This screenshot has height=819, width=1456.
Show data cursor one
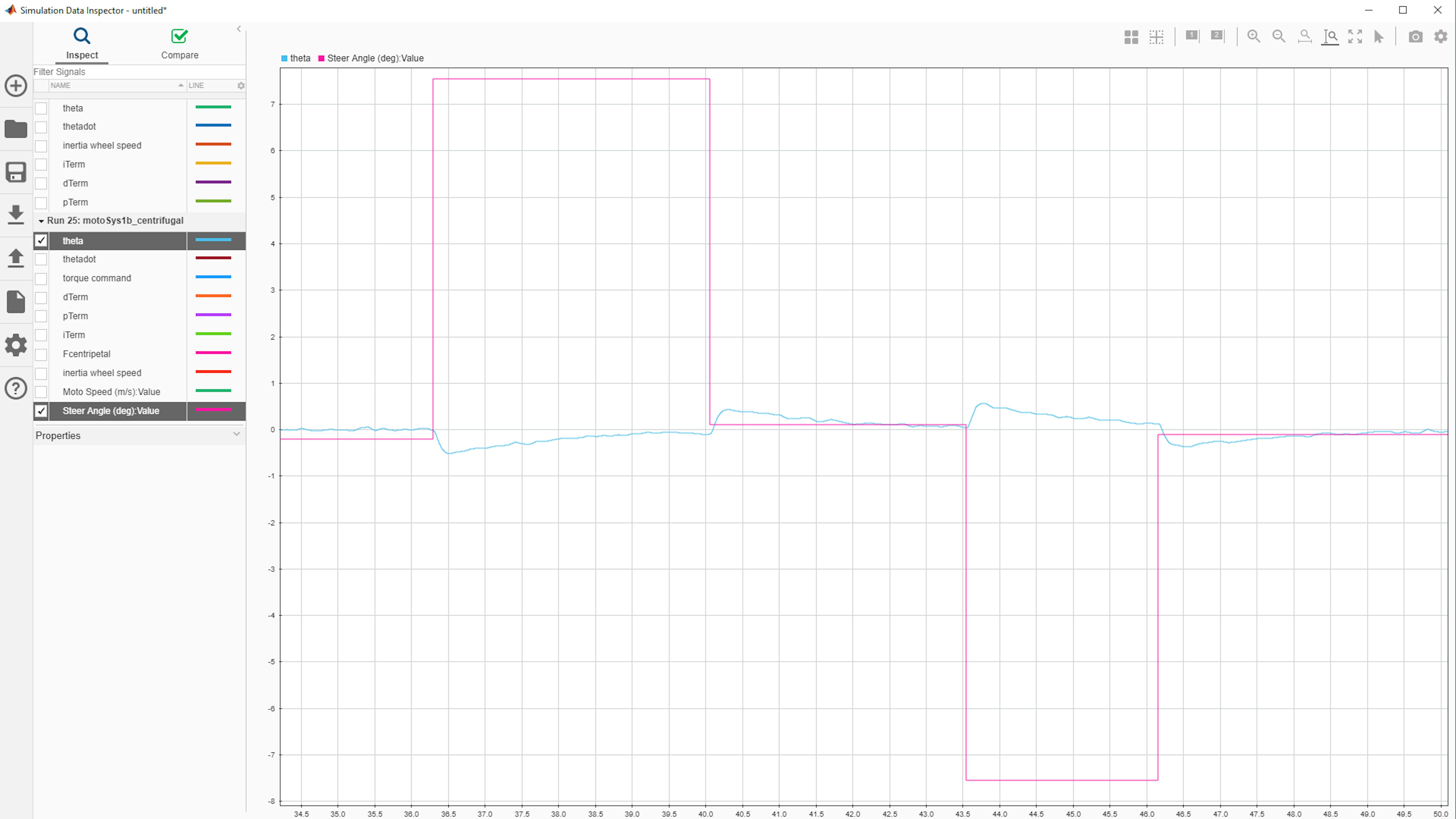pyautogui.click(x=1192, y=36)
